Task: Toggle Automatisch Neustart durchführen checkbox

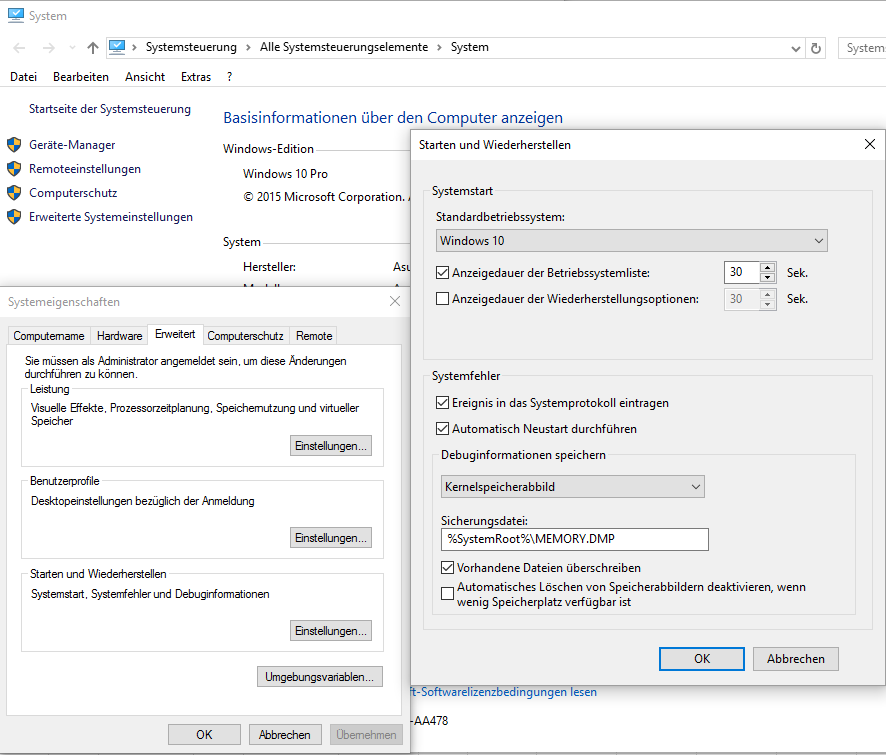Action: [442, 429]
